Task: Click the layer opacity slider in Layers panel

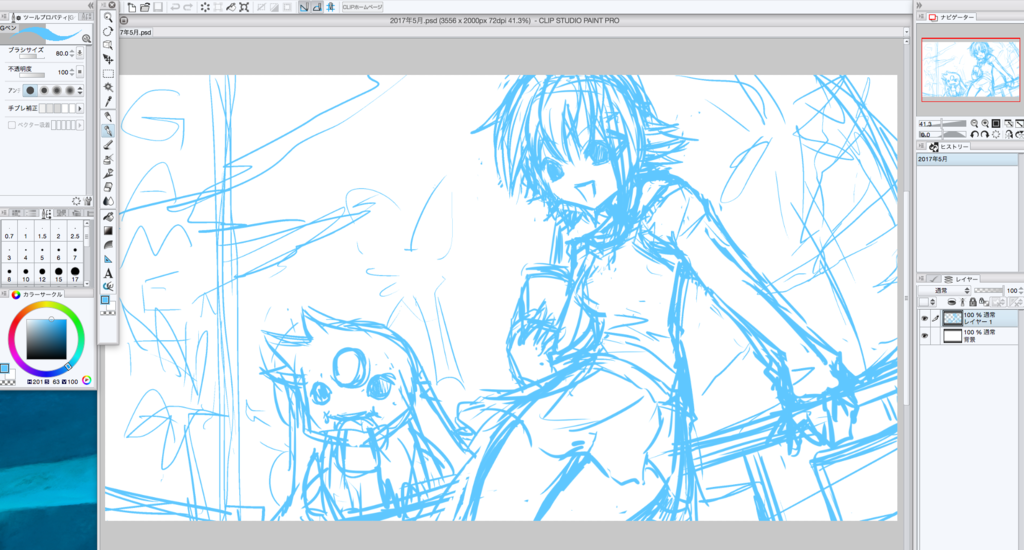Action: coord(988,291)
